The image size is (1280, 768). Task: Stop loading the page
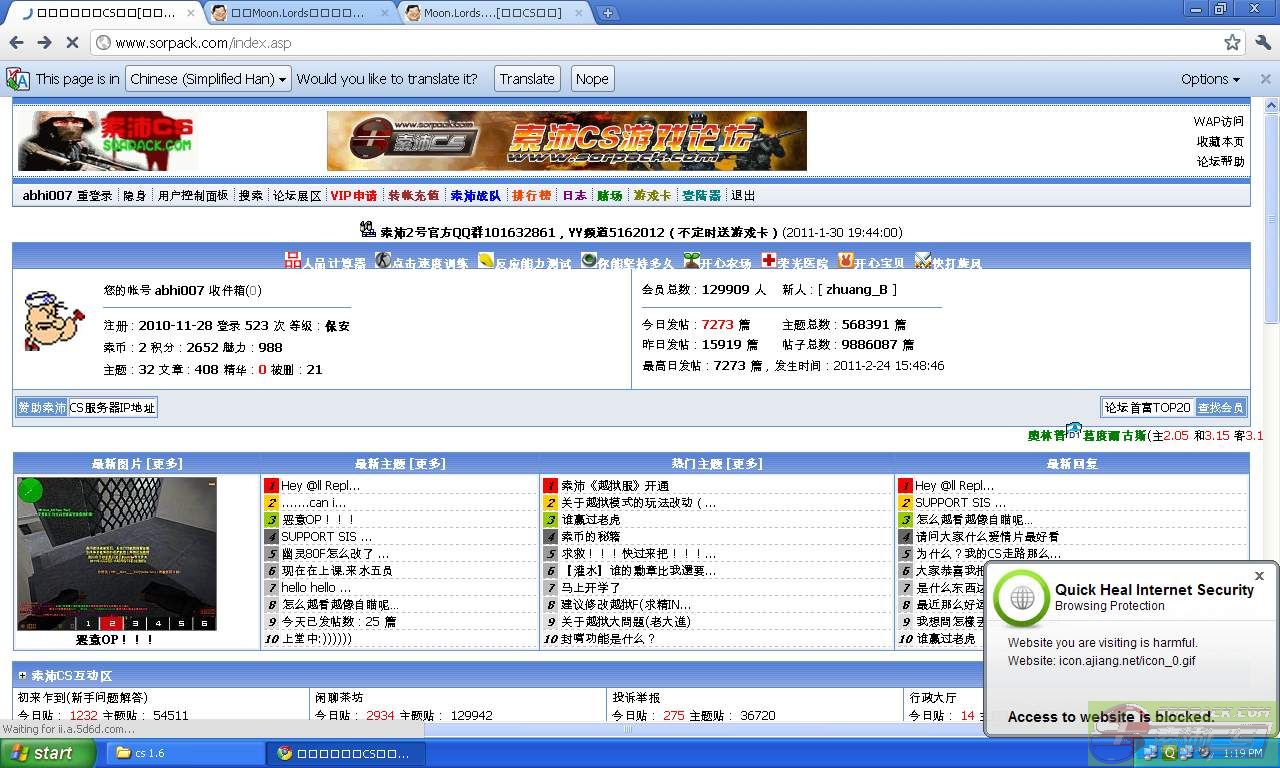pyautogui.click(x=72, y=42)
